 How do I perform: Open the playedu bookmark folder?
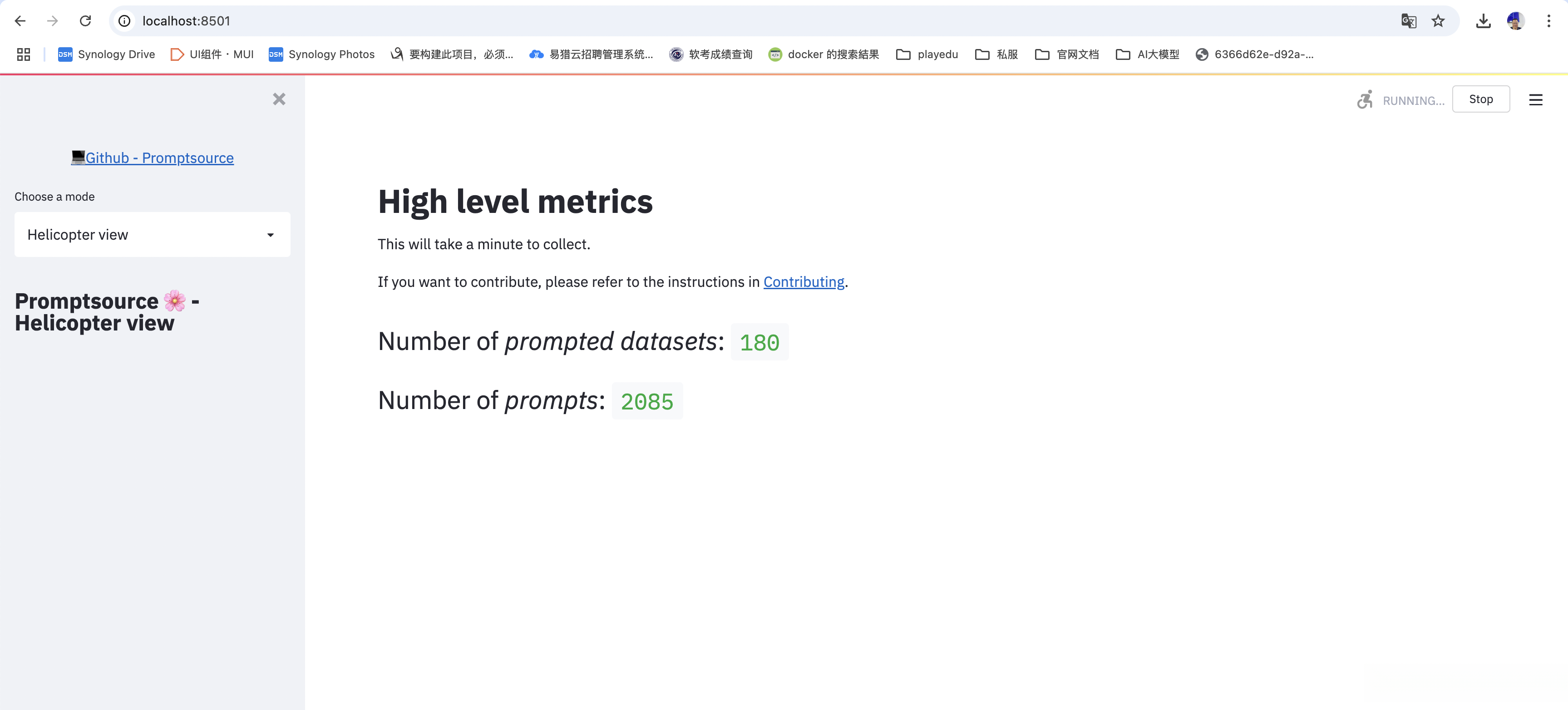[x=927, y=54]
